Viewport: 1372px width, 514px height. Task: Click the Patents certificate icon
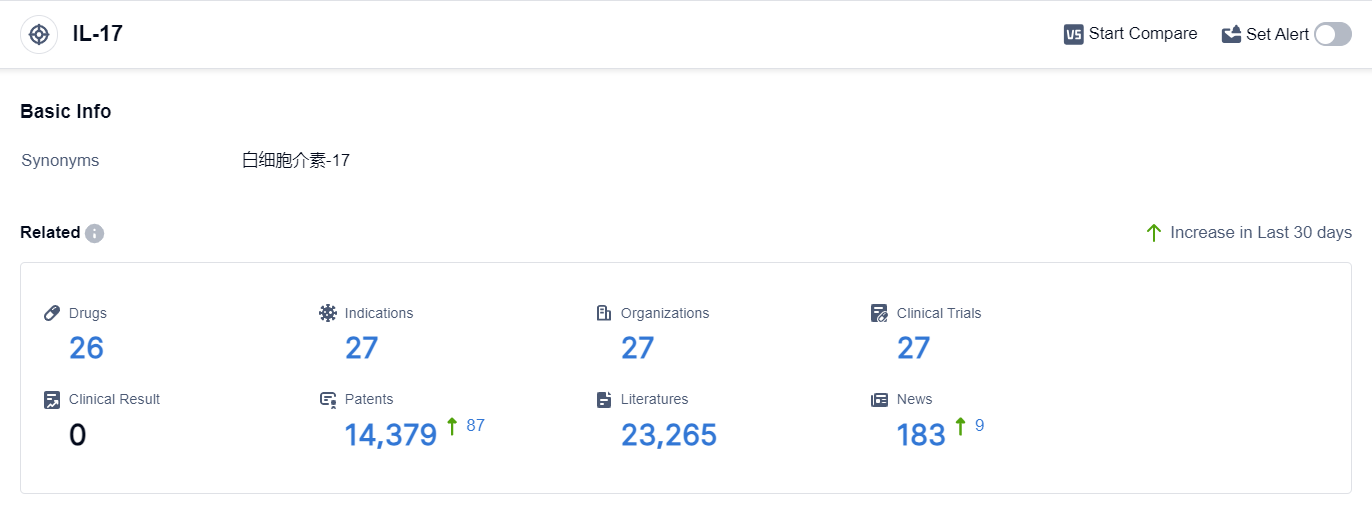(x=328, y=400)
